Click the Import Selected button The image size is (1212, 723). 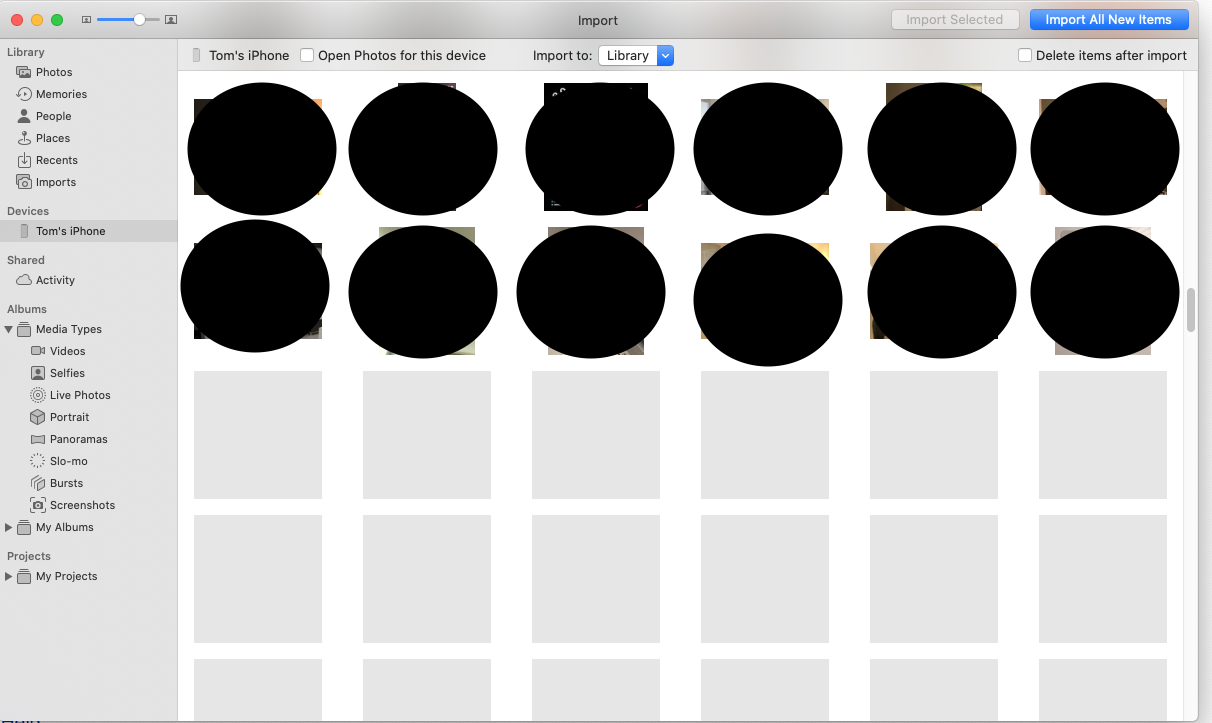click(x=954, y=20)
